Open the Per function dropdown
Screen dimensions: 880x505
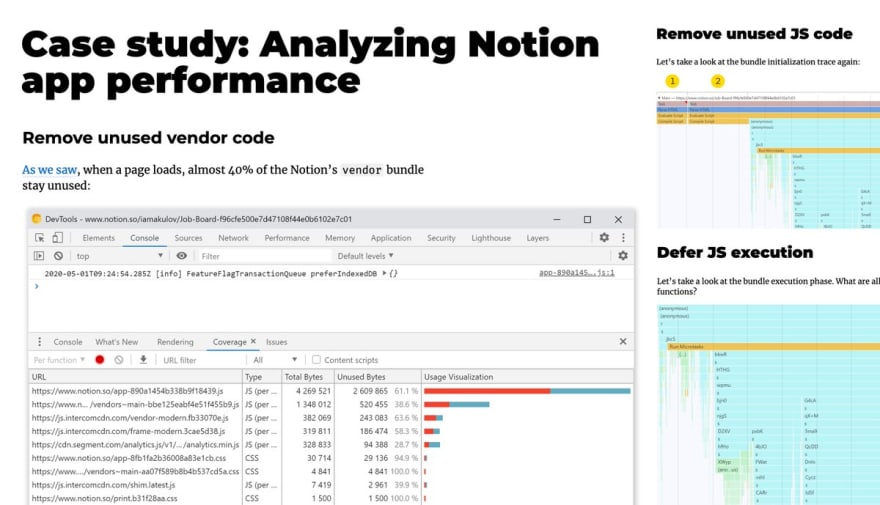pyautogui.click(x=59, y=360)
